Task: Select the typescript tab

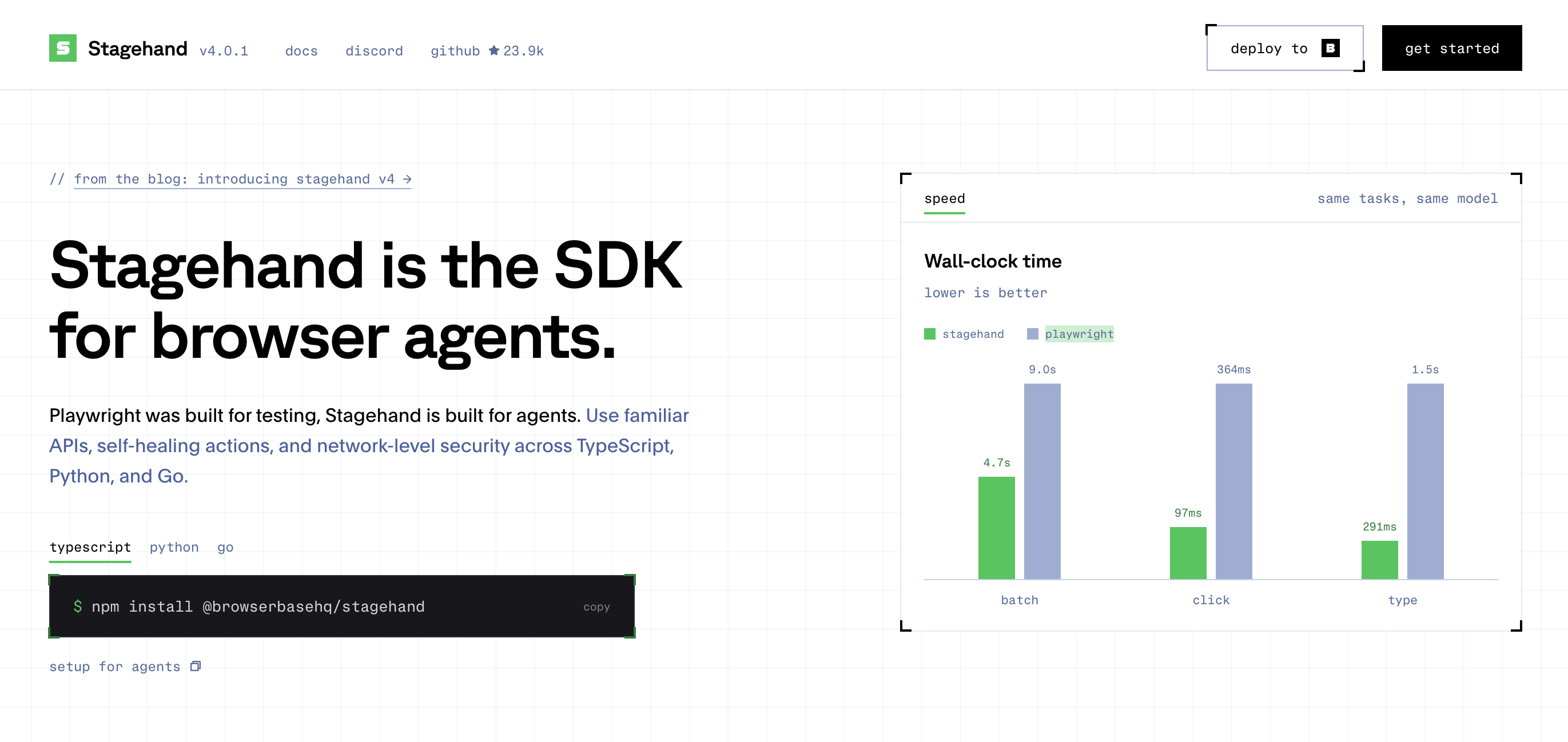Action: click(90, 547)
